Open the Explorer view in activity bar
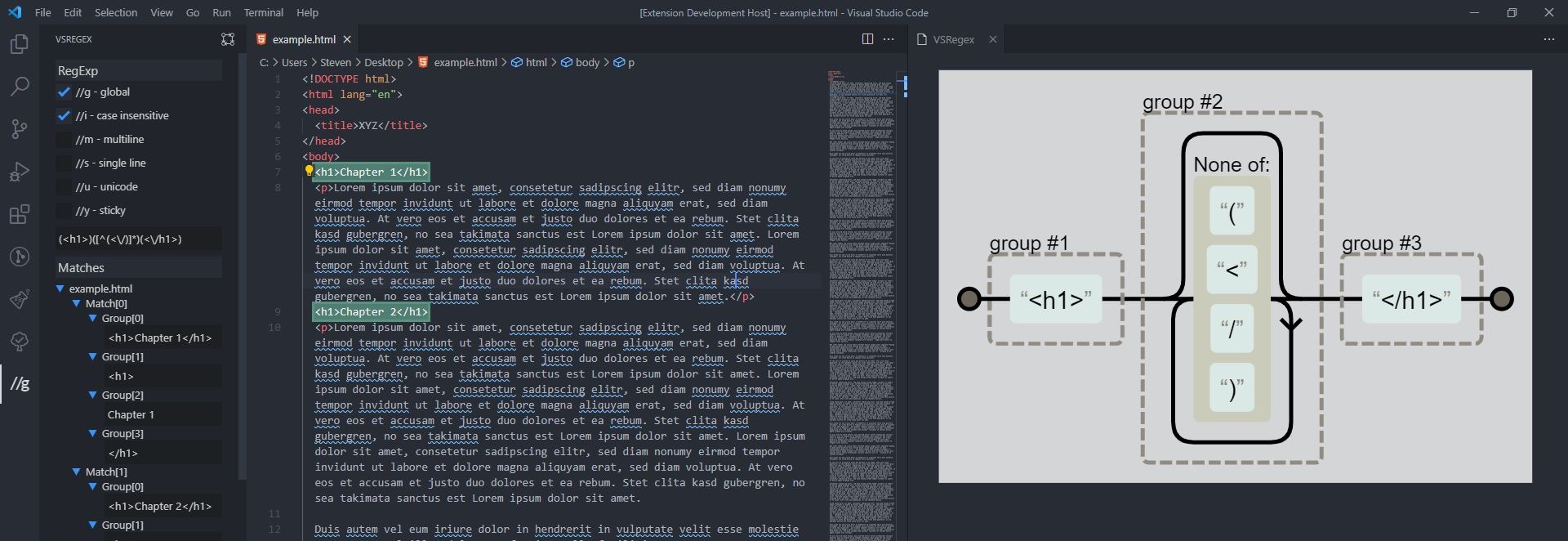 19,44
